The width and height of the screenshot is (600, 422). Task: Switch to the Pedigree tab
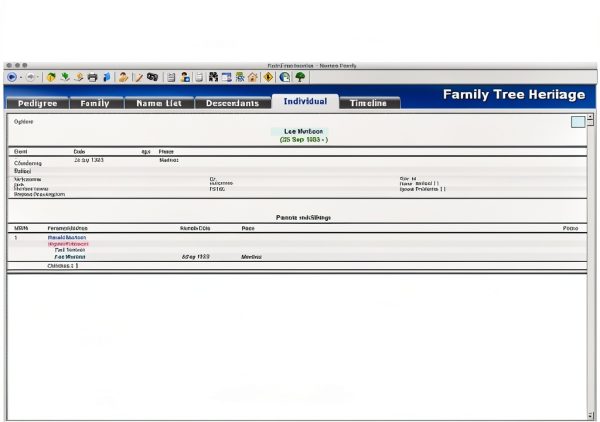(38, 103)
